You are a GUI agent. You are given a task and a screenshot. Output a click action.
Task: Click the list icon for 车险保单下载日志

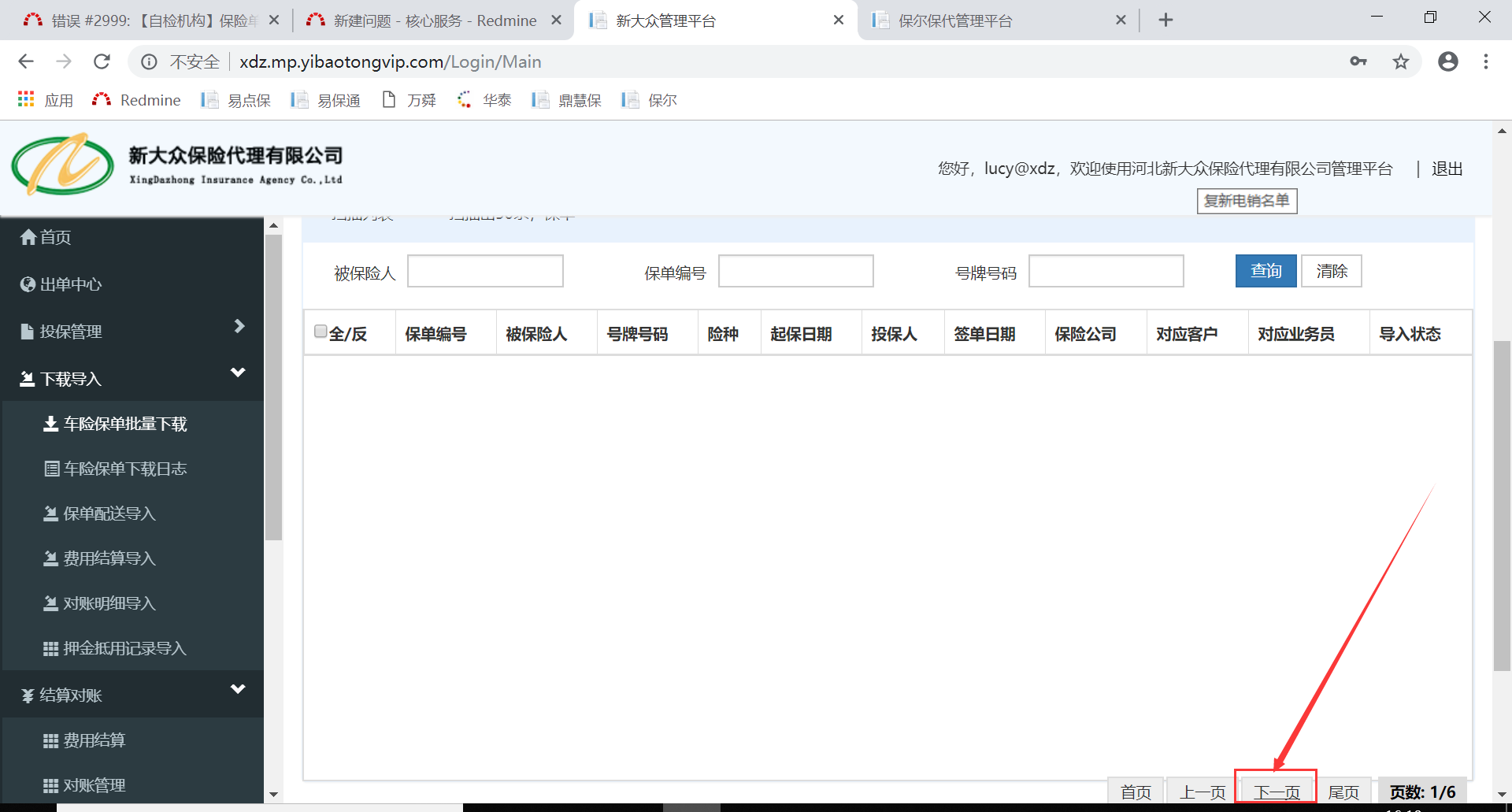[x=52, y=469]
